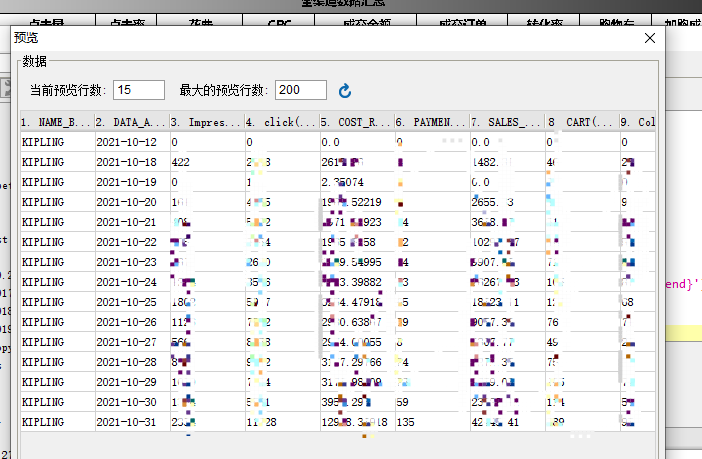
Task: Select sales value 0.0 in 2021-10-12 row
Action: click(508, 142)
